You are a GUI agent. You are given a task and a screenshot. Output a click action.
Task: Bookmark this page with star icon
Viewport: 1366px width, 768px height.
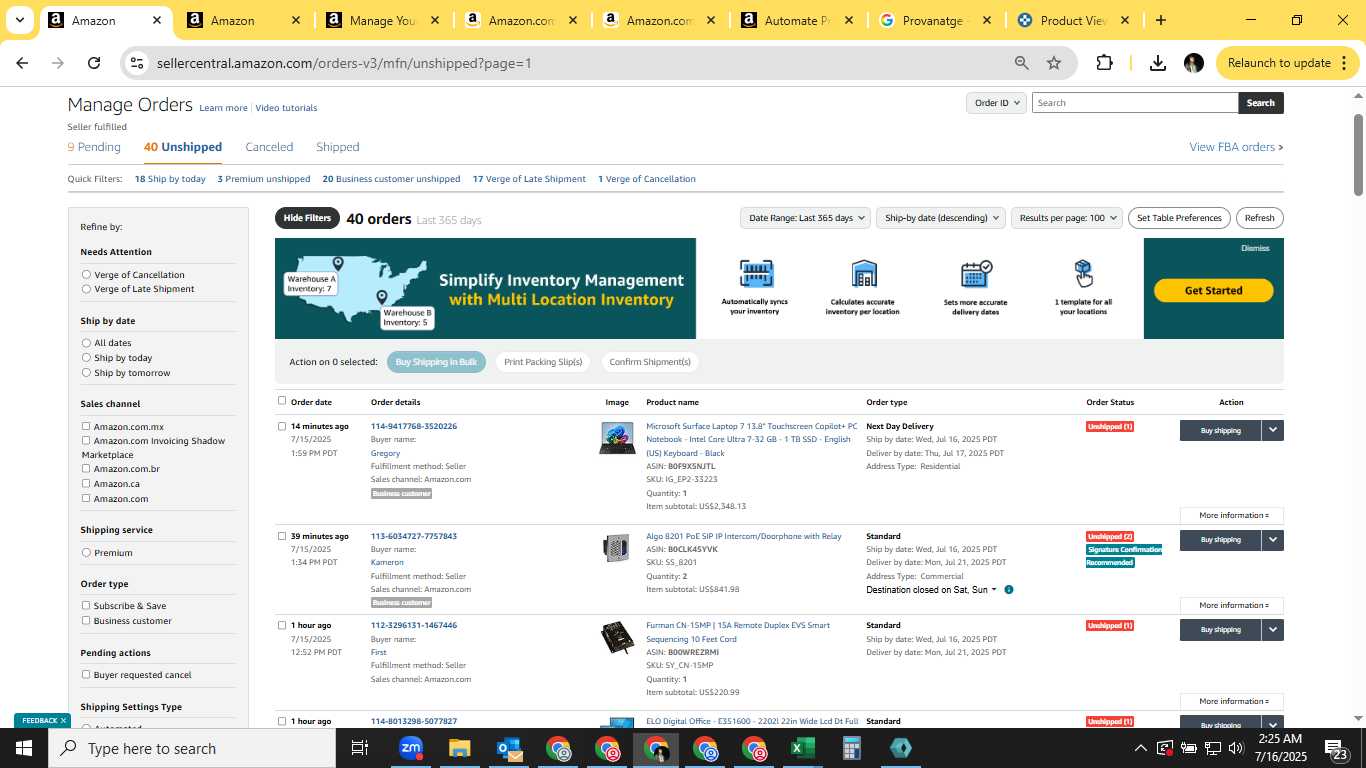click(x=1054, y=63)
